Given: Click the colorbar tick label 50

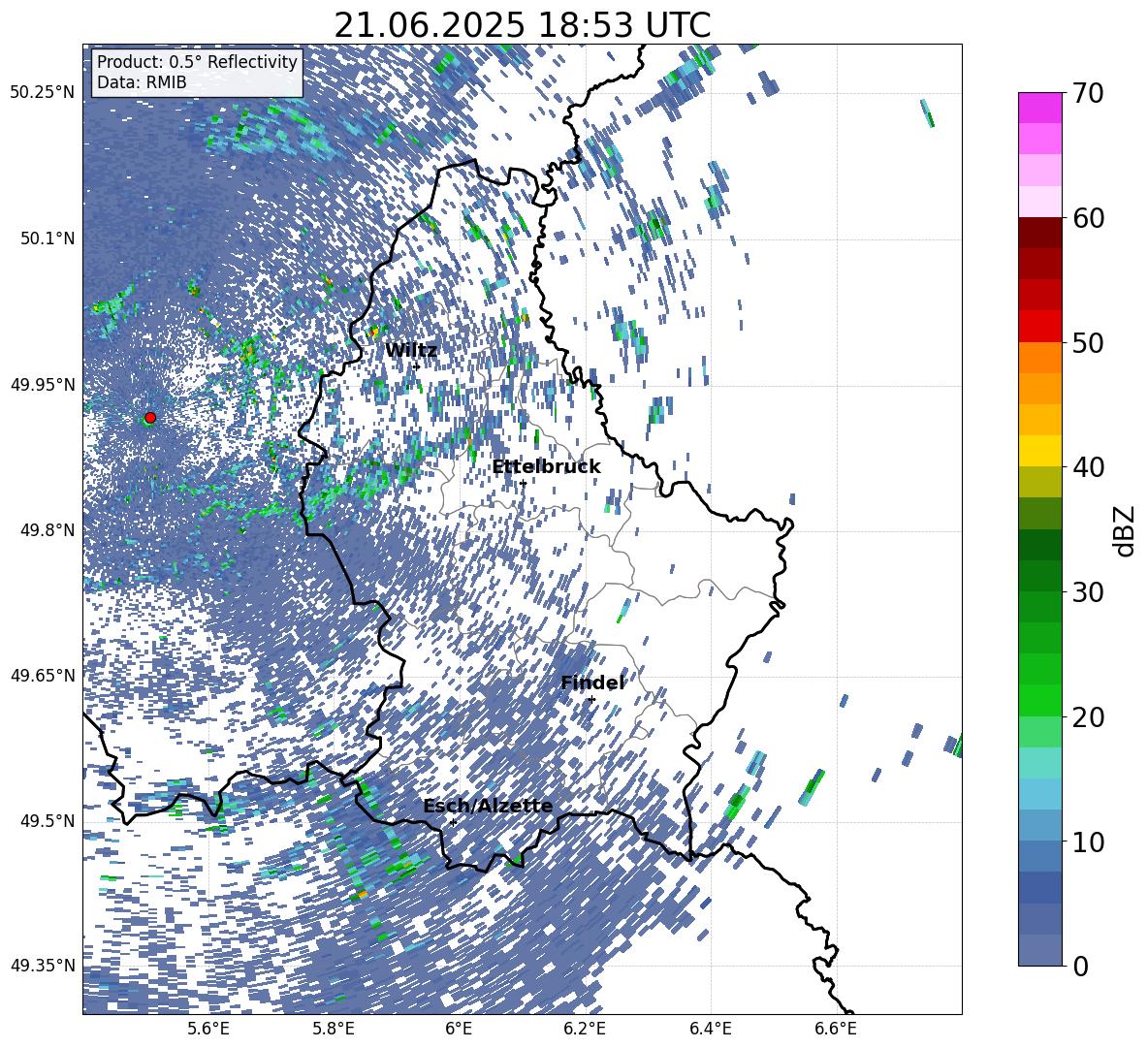Looking at the screenshot, I should click(1088, 342).
